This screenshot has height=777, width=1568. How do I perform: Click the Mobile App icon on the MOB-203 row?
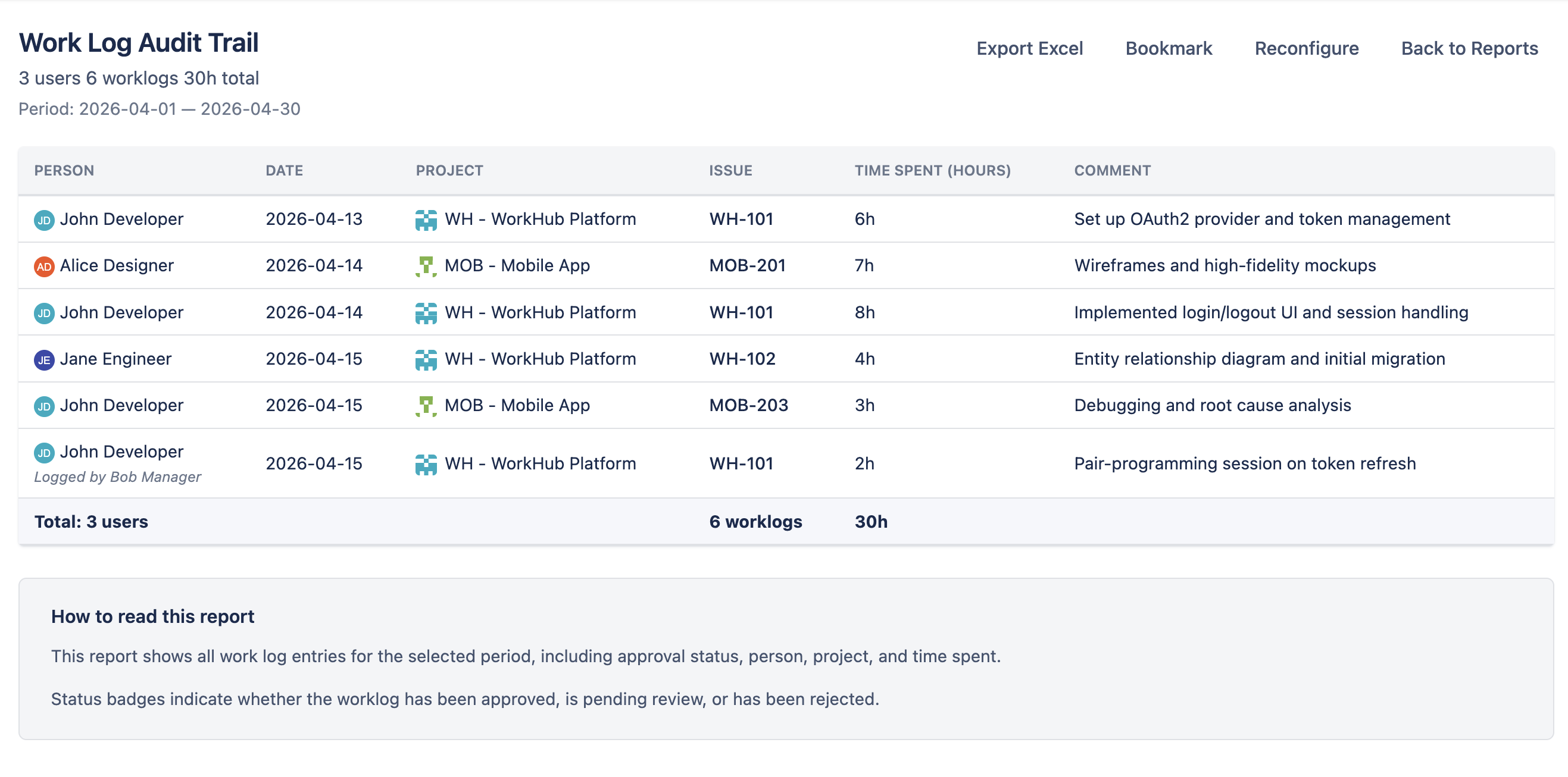427,405
